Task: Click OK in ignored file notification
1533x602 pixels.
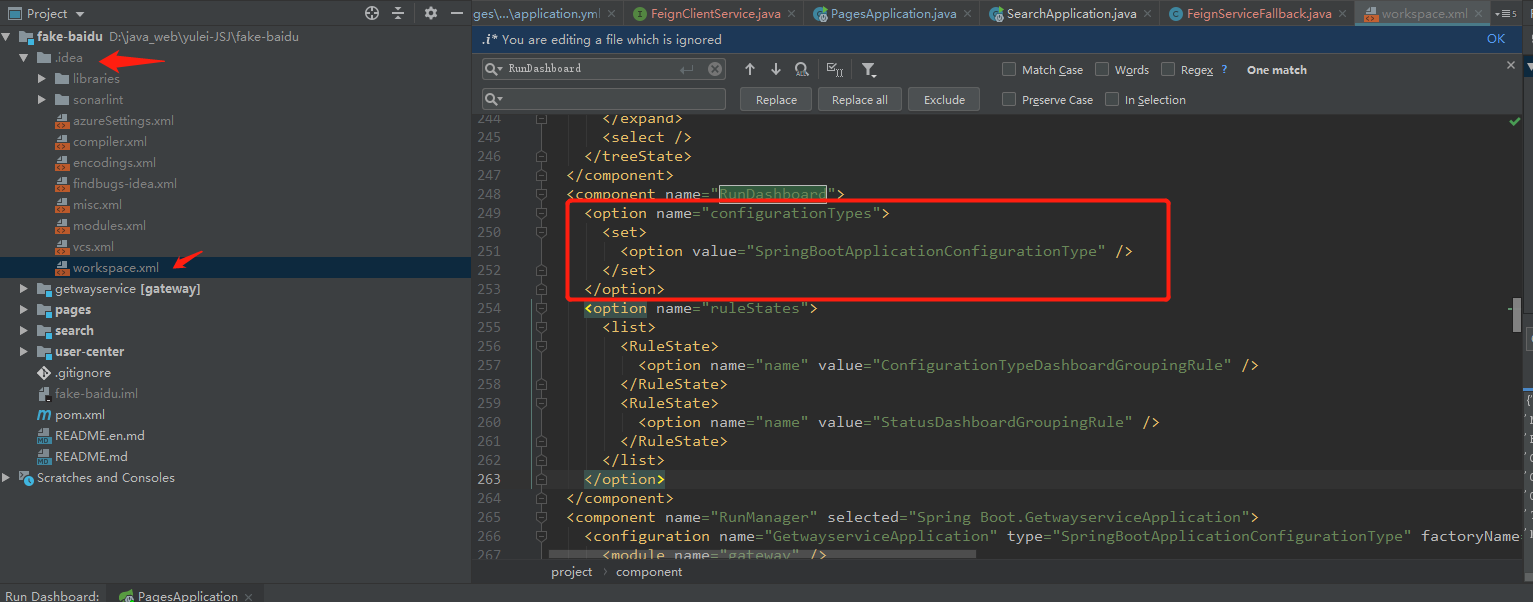Action: (x=1496, y=39)
